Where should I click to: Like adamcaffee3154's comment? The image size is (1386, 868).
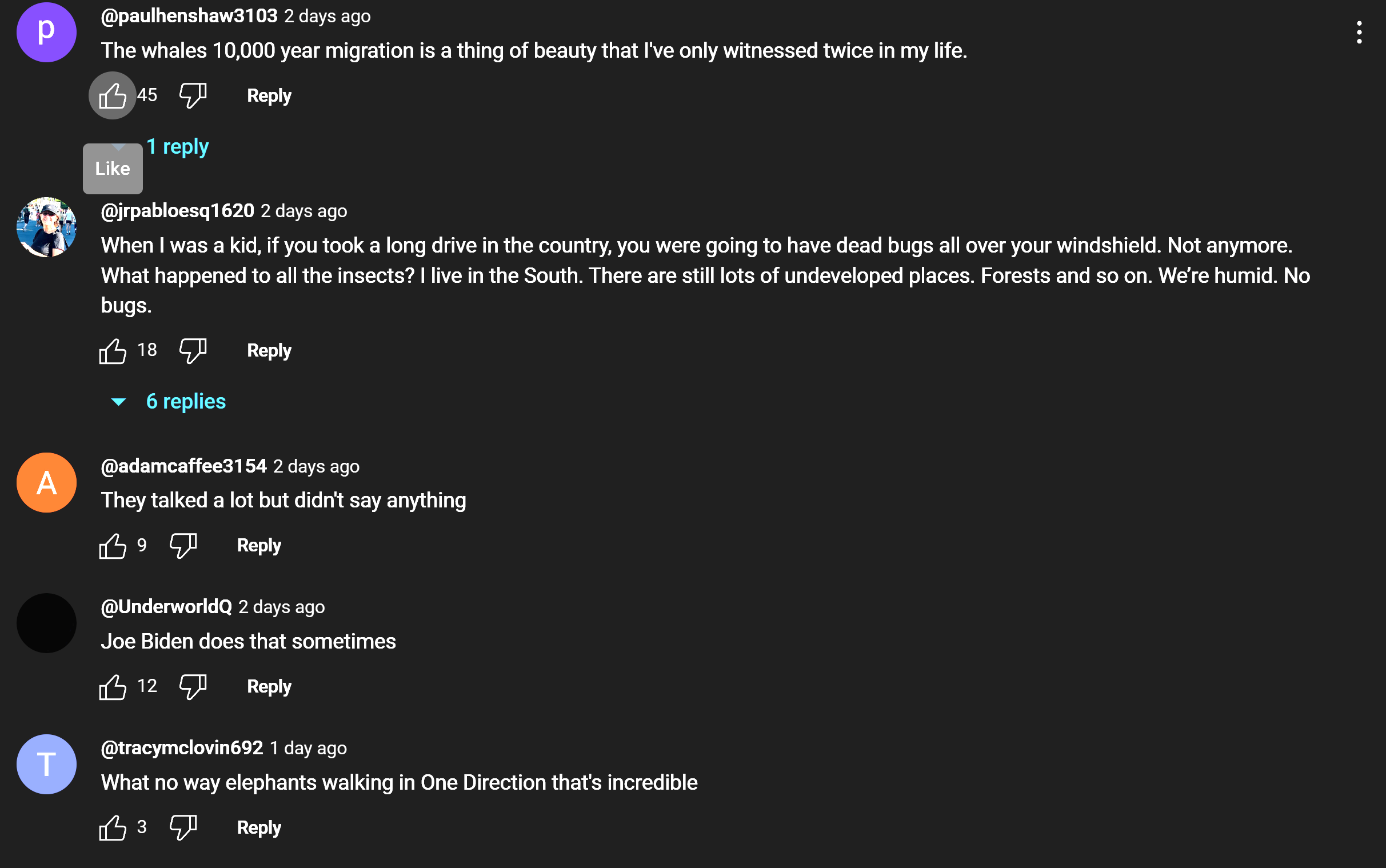tap(112, 545)
